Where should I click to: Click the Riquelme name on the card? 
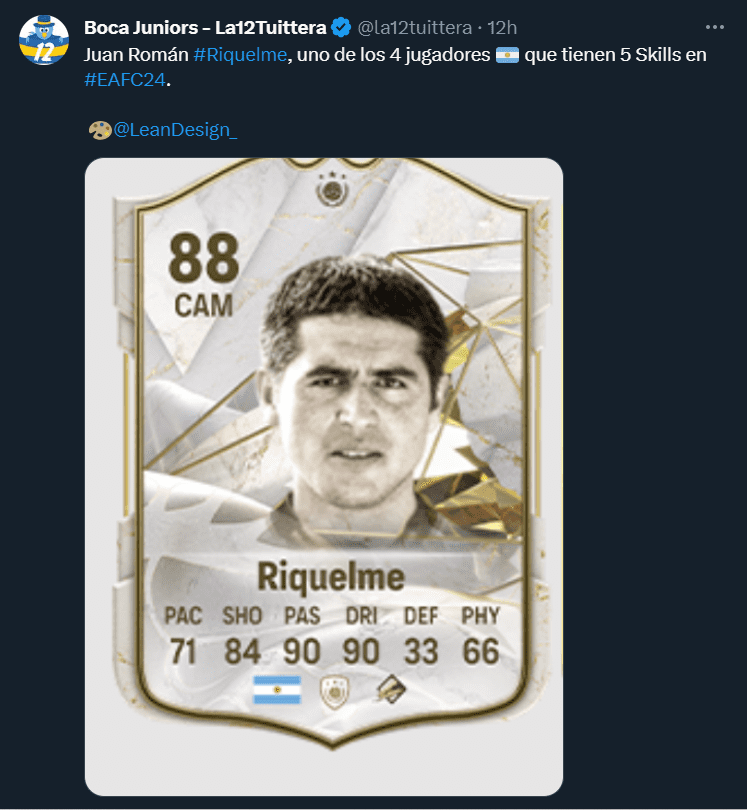pos(331,577)
